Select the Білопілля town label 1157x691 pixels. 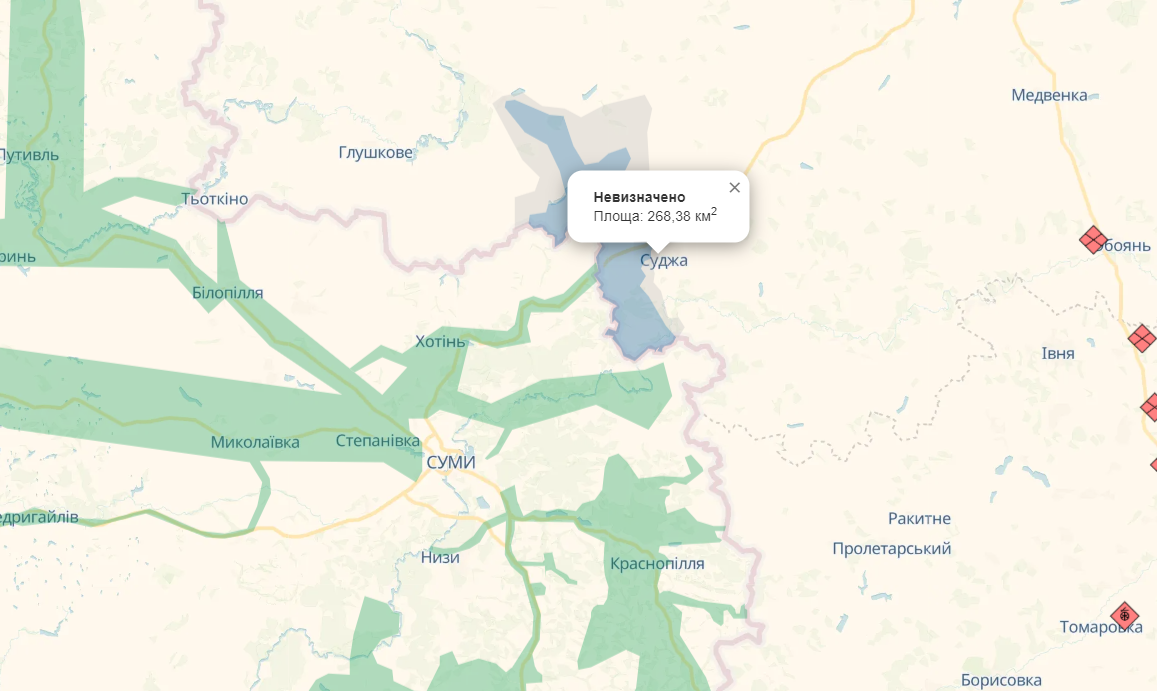pyautogui.click(x=227, y=293)
